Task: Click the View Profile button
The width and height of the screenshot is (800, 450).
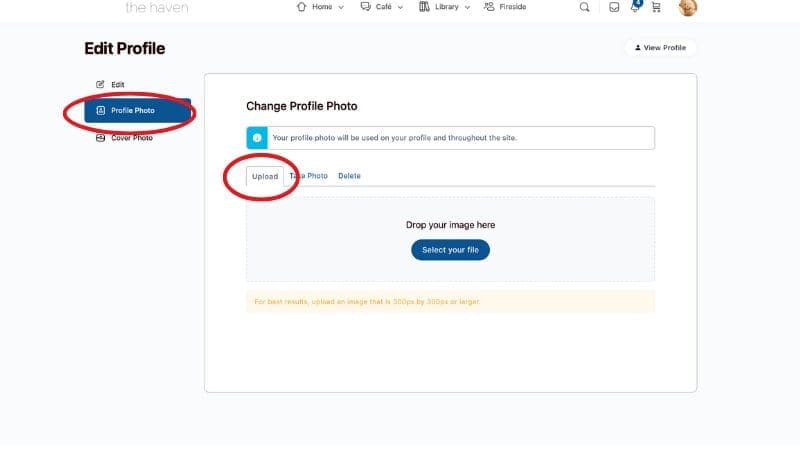Action: tap(660, 48)
